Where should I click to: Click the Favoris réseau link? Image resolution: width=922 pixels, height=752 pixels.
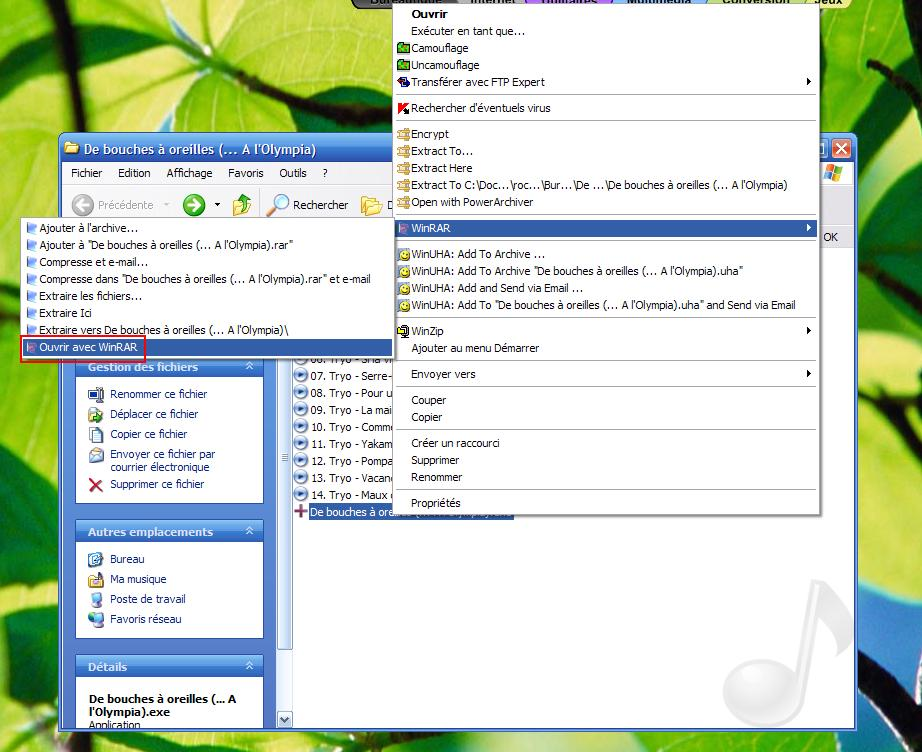tap(145, 619)
